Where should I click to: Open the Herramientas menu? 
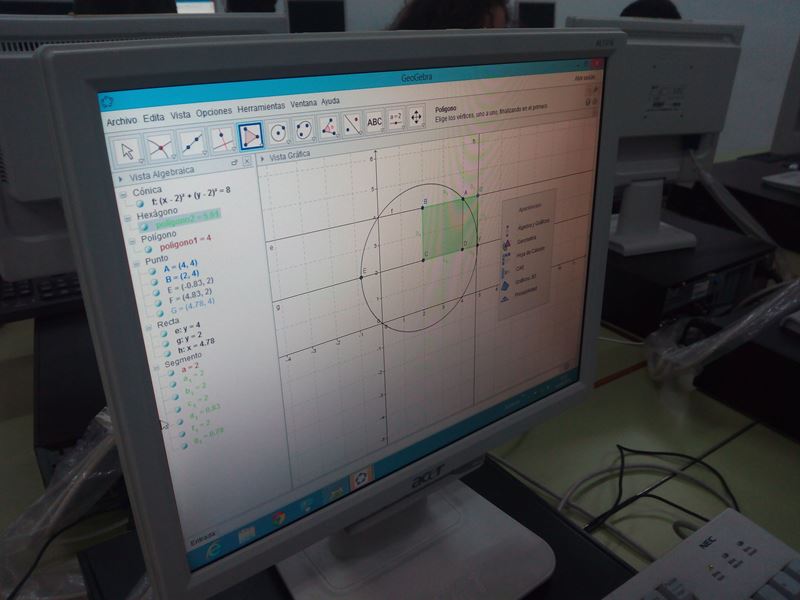click(x=261, y=107)
